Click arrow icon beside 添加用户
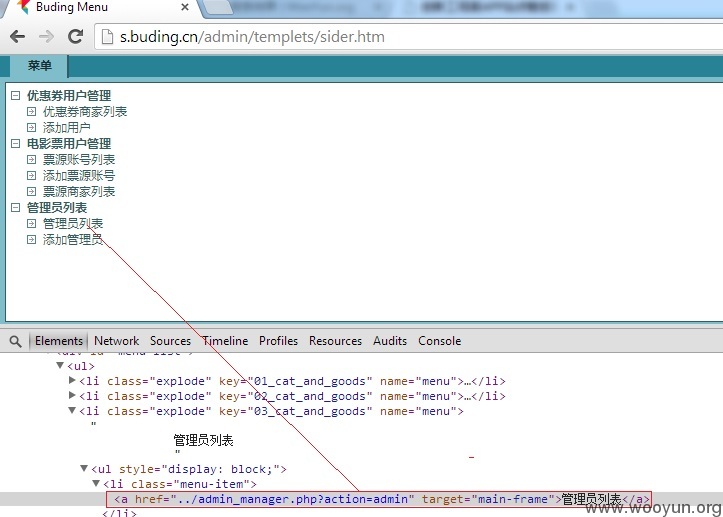The width and height of the screenshot is (723, 517). point(31,127)
